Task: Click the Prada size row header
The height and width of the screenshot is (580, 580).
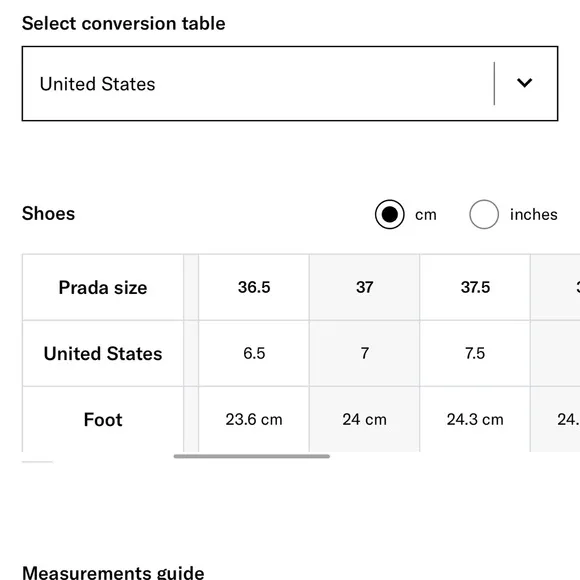Action: 103,287
